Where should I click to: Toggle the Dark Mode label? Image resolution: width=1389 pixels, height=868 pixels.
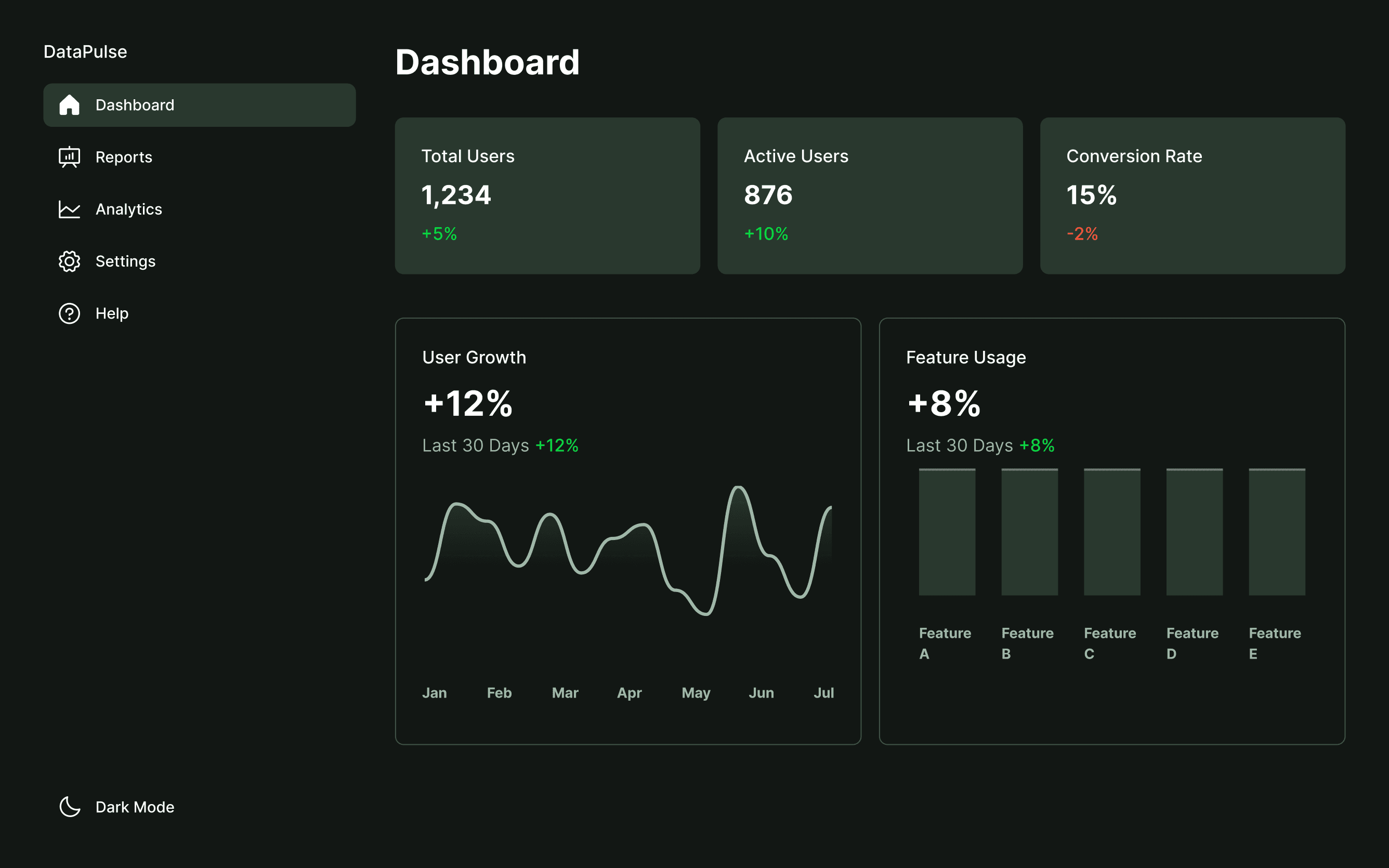(x=135, y=807)
